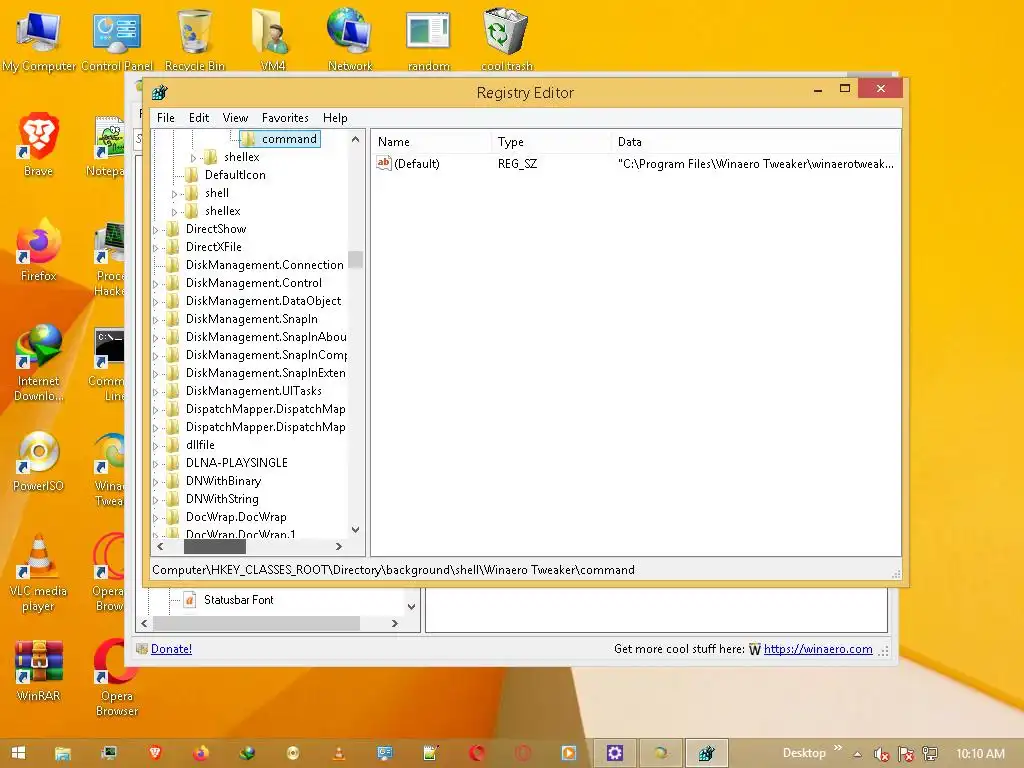Click the Donate! link in Winaero Tweaker
The height and width of the screenshot is (768, 1024).
[171, 648]
